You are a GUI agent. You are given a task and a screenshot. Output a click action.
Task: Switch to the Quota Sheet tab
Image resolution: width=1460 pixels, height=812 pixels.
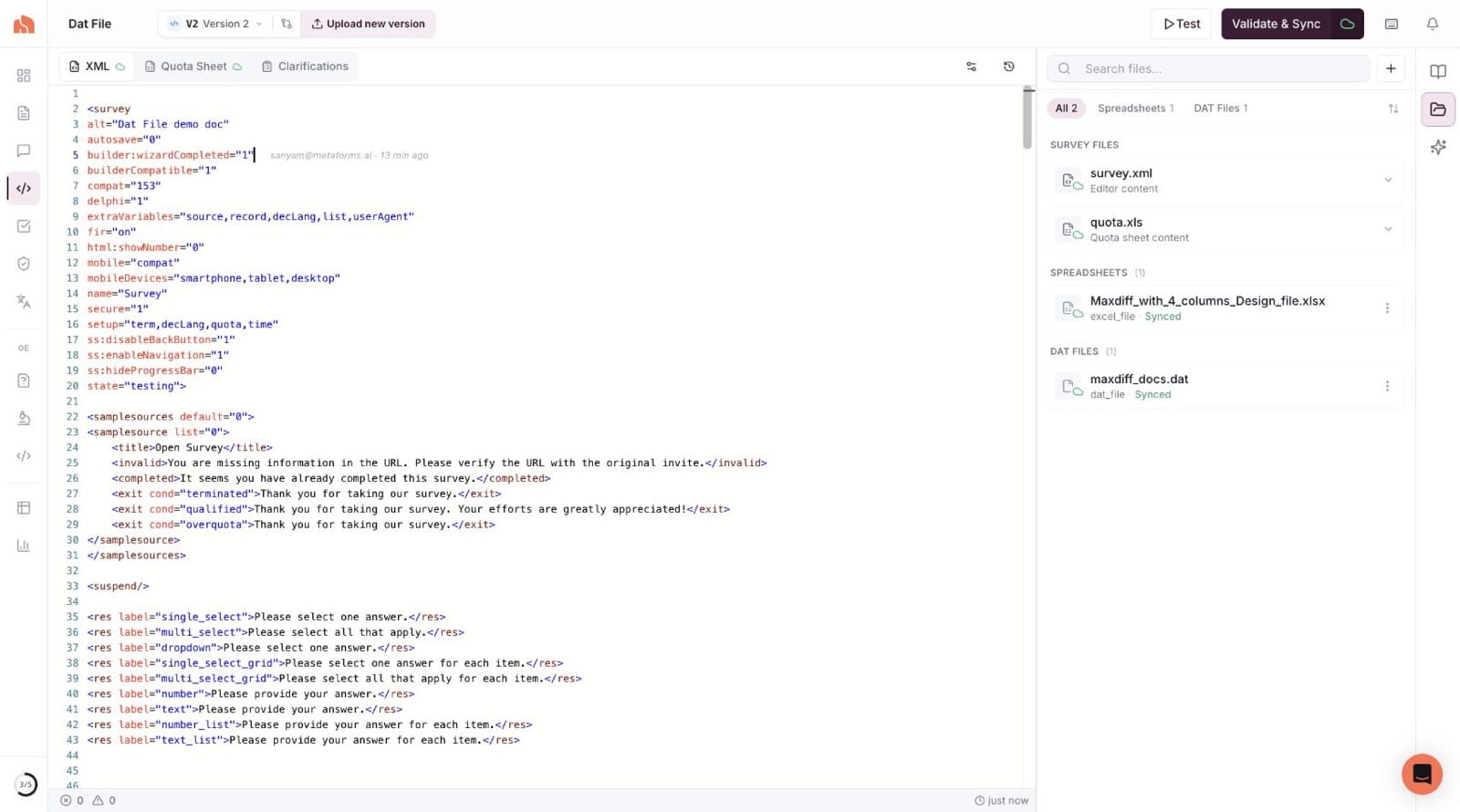pos(193,67)
